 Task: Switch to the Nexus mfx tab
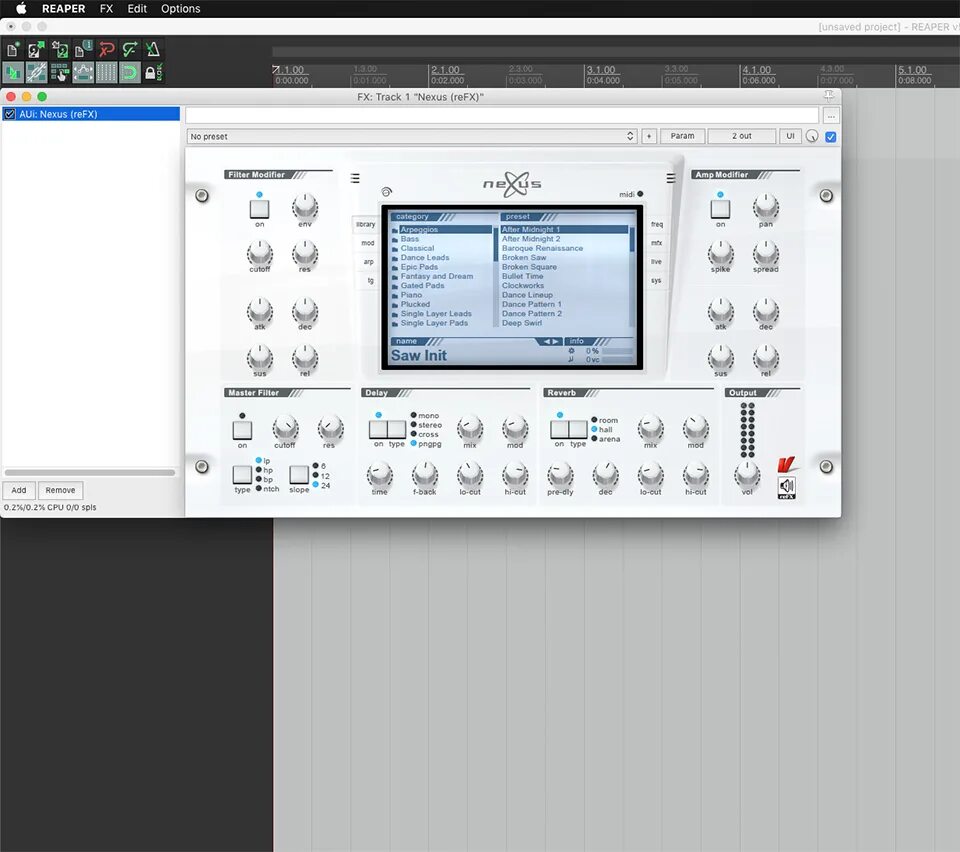click(x=656, y=243)
